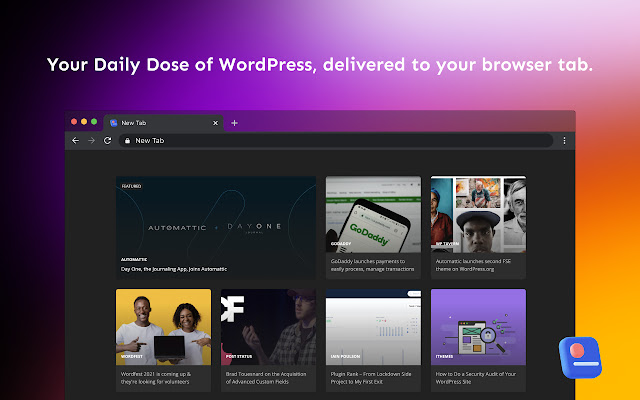Image resolution: width=640 pixels, height=400 pixels.
Task: Open 'Plugin Rank – From Lockdown Side Project' title
Action: [371, 378]
